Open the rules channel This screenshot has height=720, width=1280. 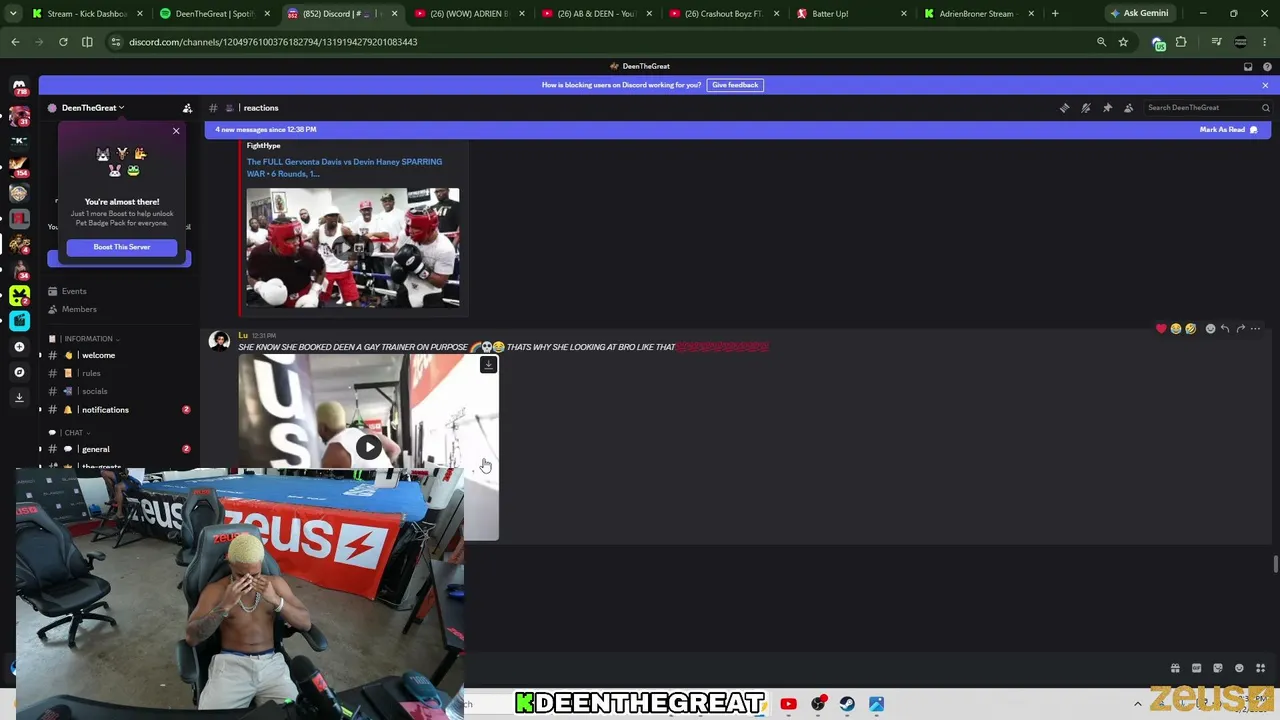(120, 374)
